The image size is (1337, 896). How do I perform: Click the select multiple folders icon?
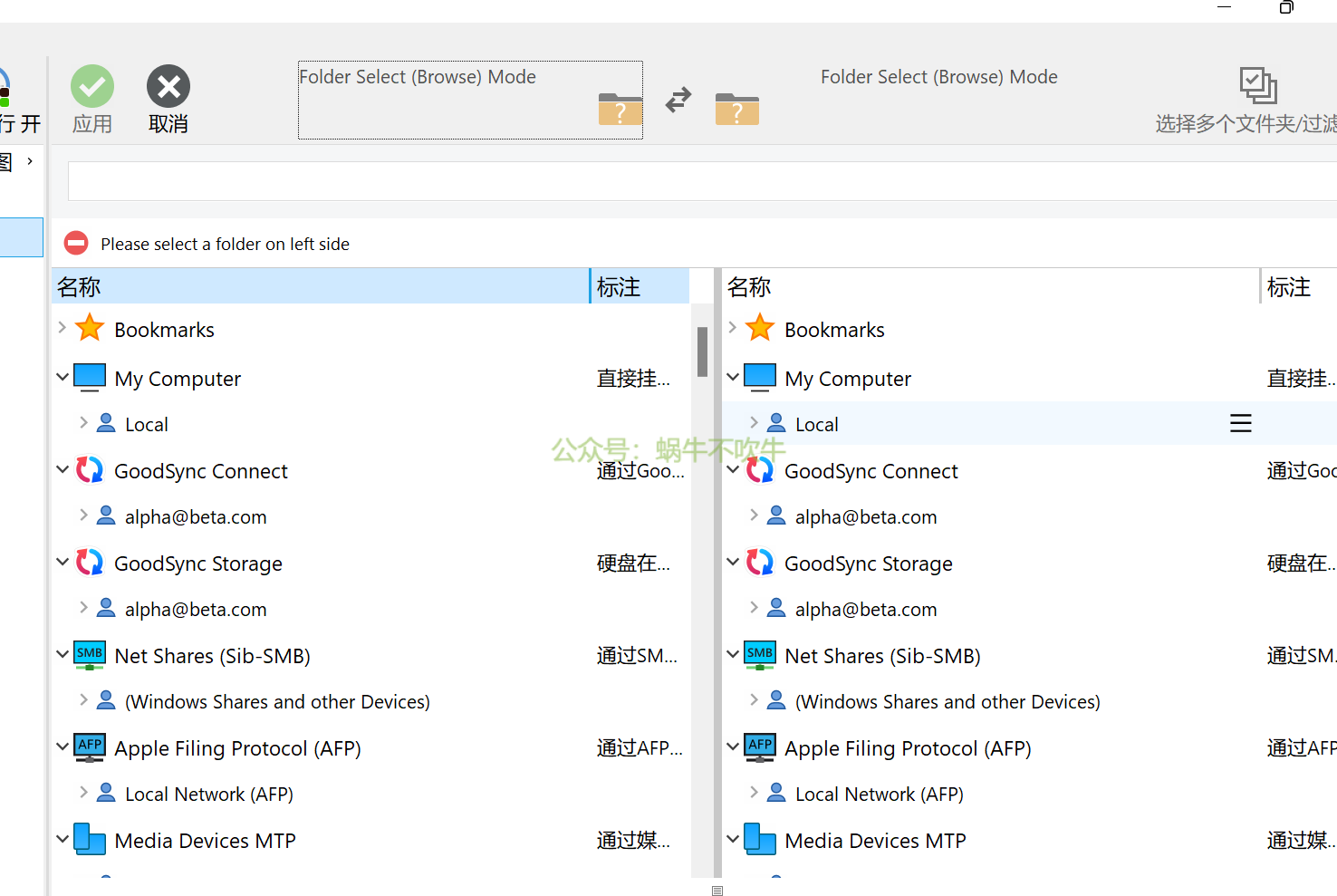click(x=1257, y=86)
